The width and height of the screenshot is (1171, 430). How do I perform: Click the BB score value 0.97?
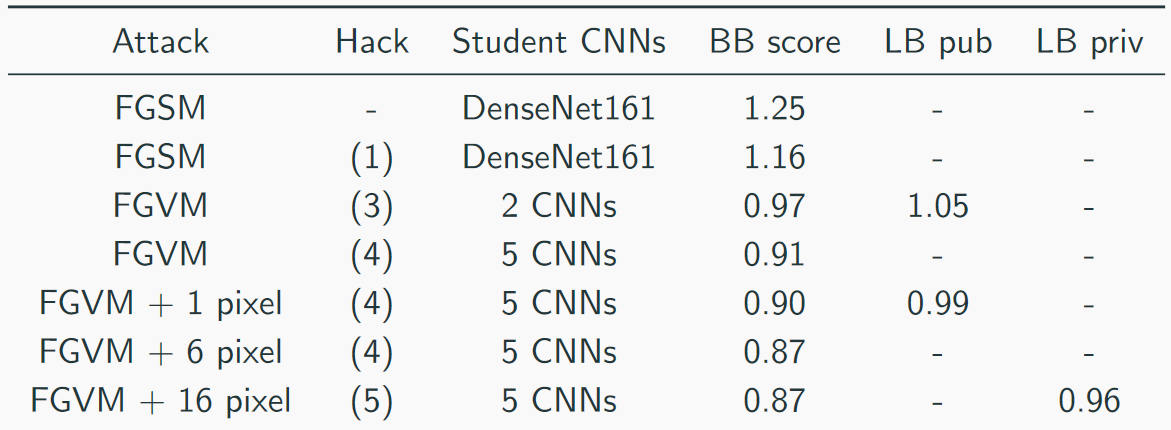(x=775, y=206)
